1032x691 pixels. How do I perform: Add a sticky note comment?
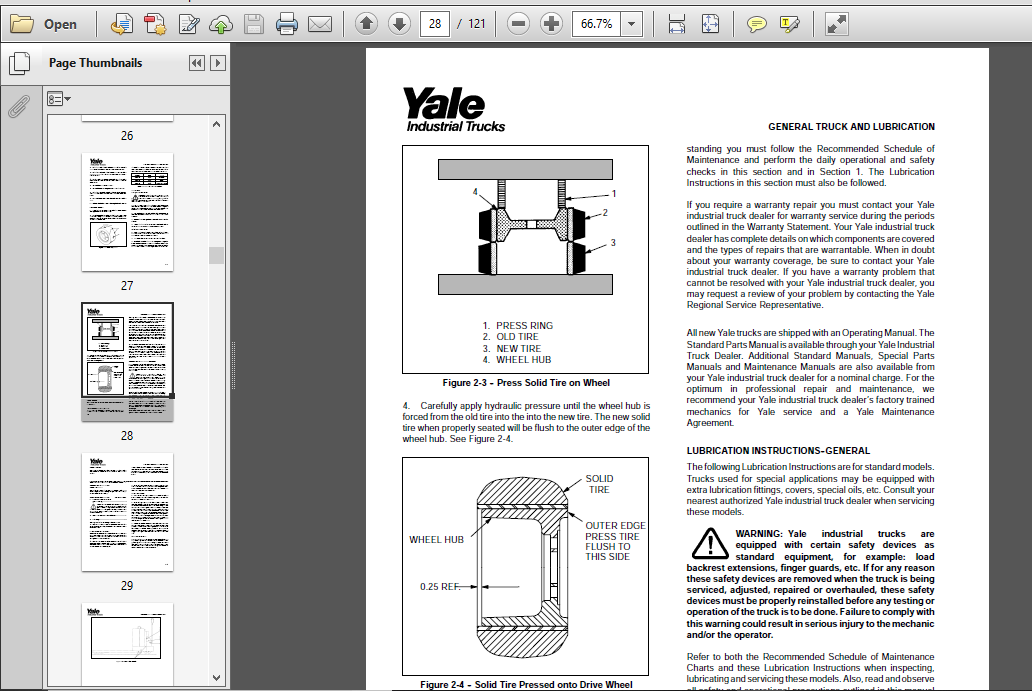coord(757,24)
